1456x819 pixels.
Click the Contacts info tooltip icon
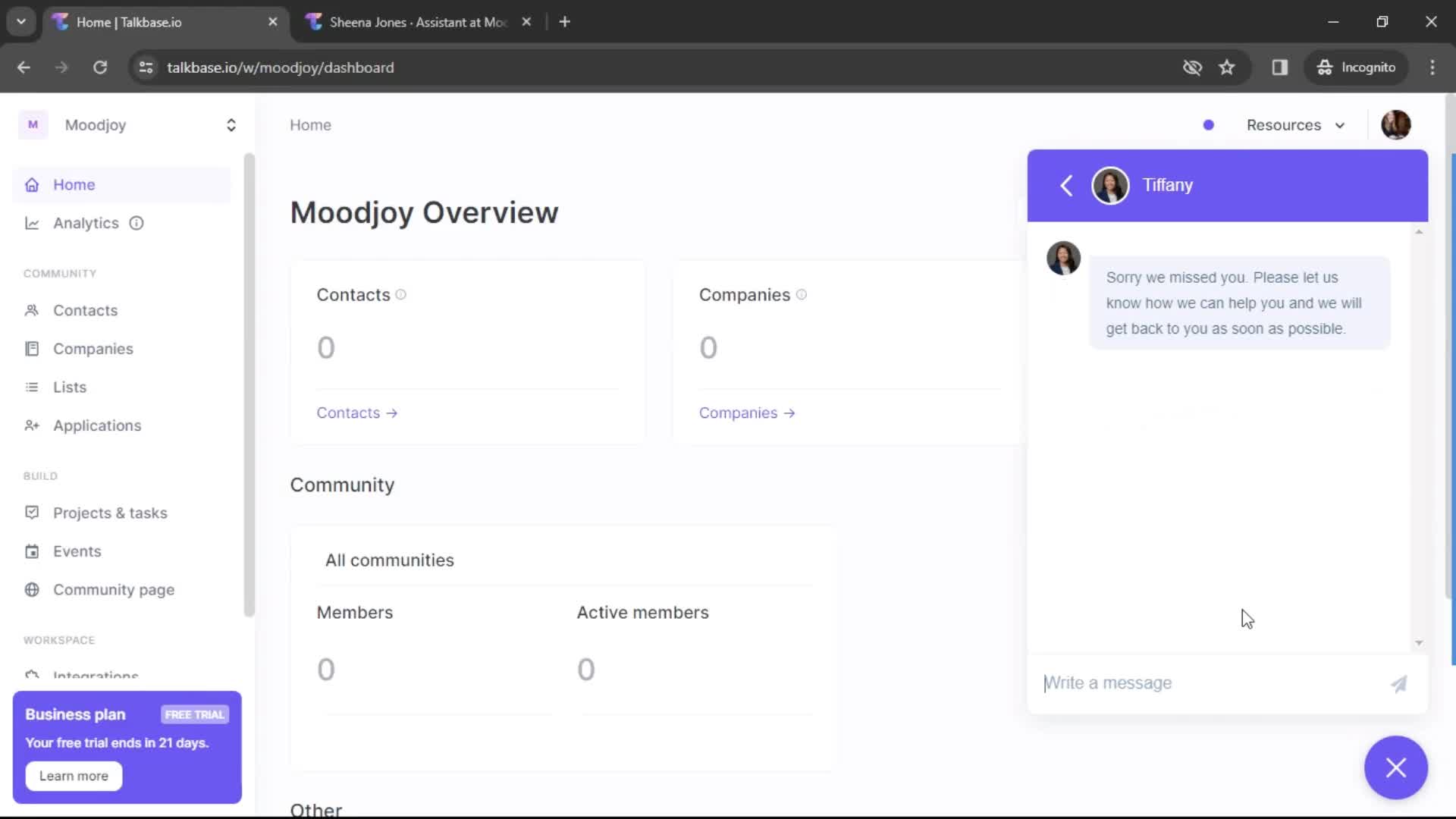401,295
